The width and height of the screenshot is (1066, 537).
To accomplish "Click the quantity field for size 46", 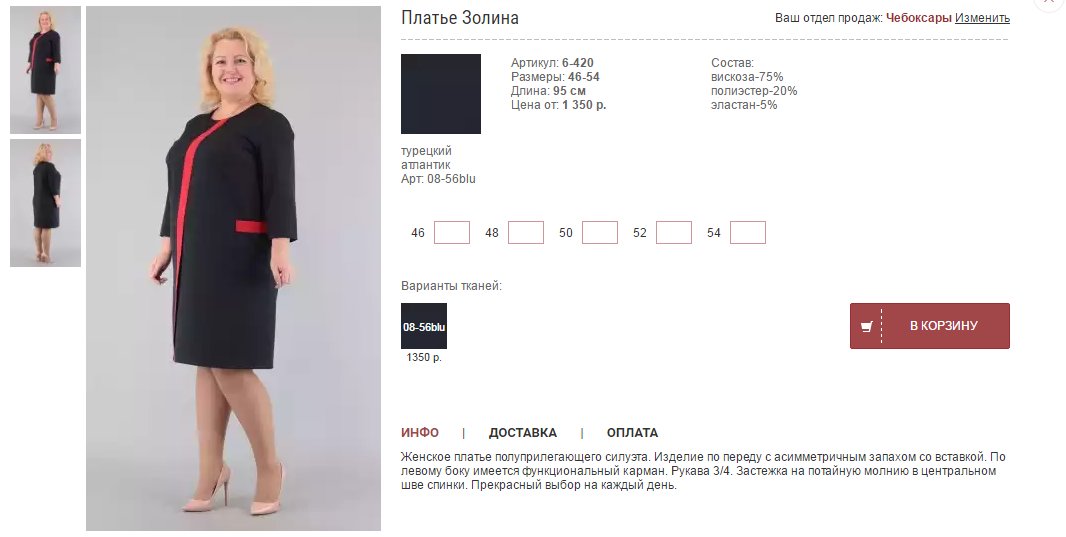I will click(x=451, y=232).
